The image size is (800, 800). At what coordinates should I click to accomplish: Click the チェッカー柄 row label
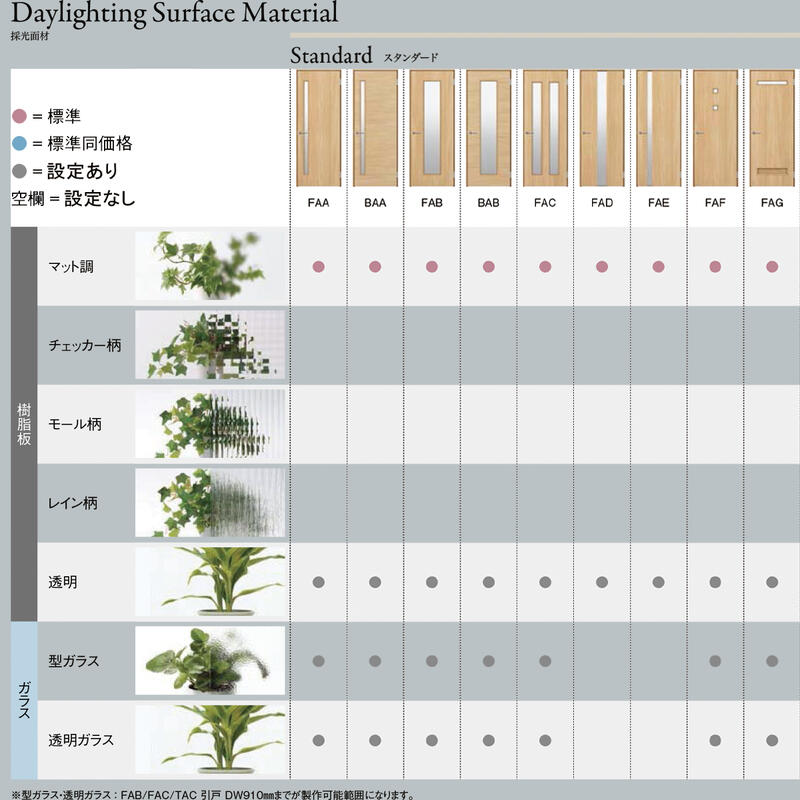[85, 345]
